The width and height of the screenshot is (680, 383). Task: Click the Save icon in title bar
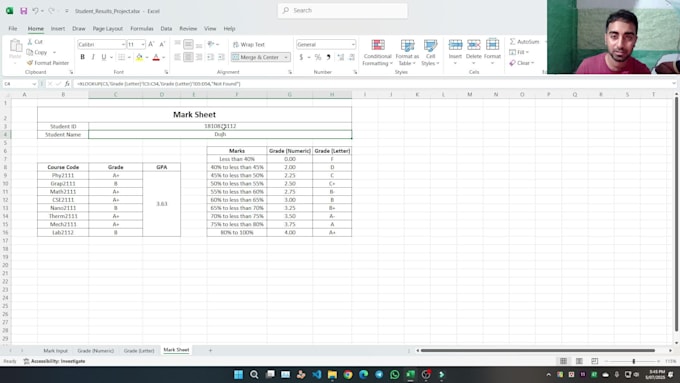(x=23, y=11)
